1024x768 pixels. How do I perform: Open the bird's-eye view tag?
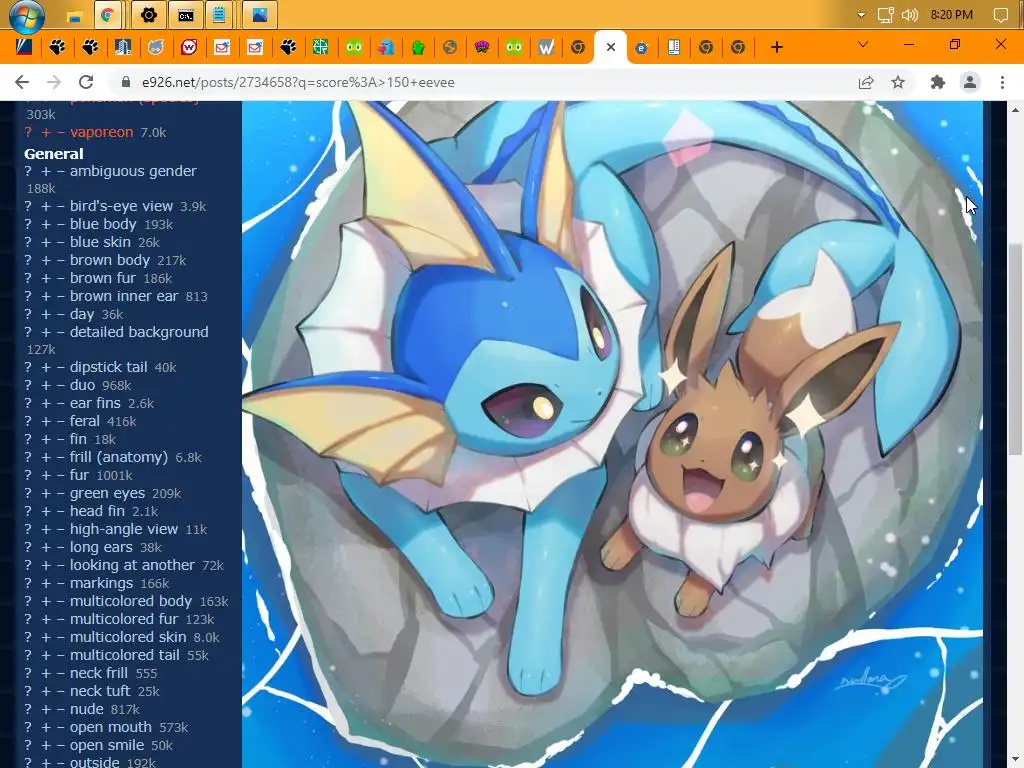pos(121,206)
